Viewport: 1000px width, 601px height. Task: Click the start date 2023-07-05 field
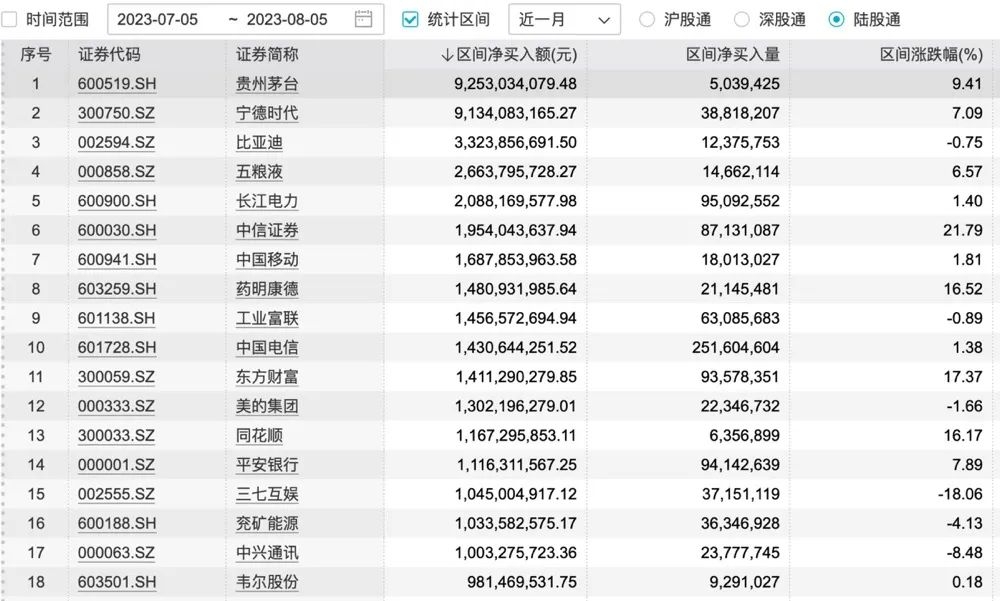pyautogui.click(x=158, y=20)
